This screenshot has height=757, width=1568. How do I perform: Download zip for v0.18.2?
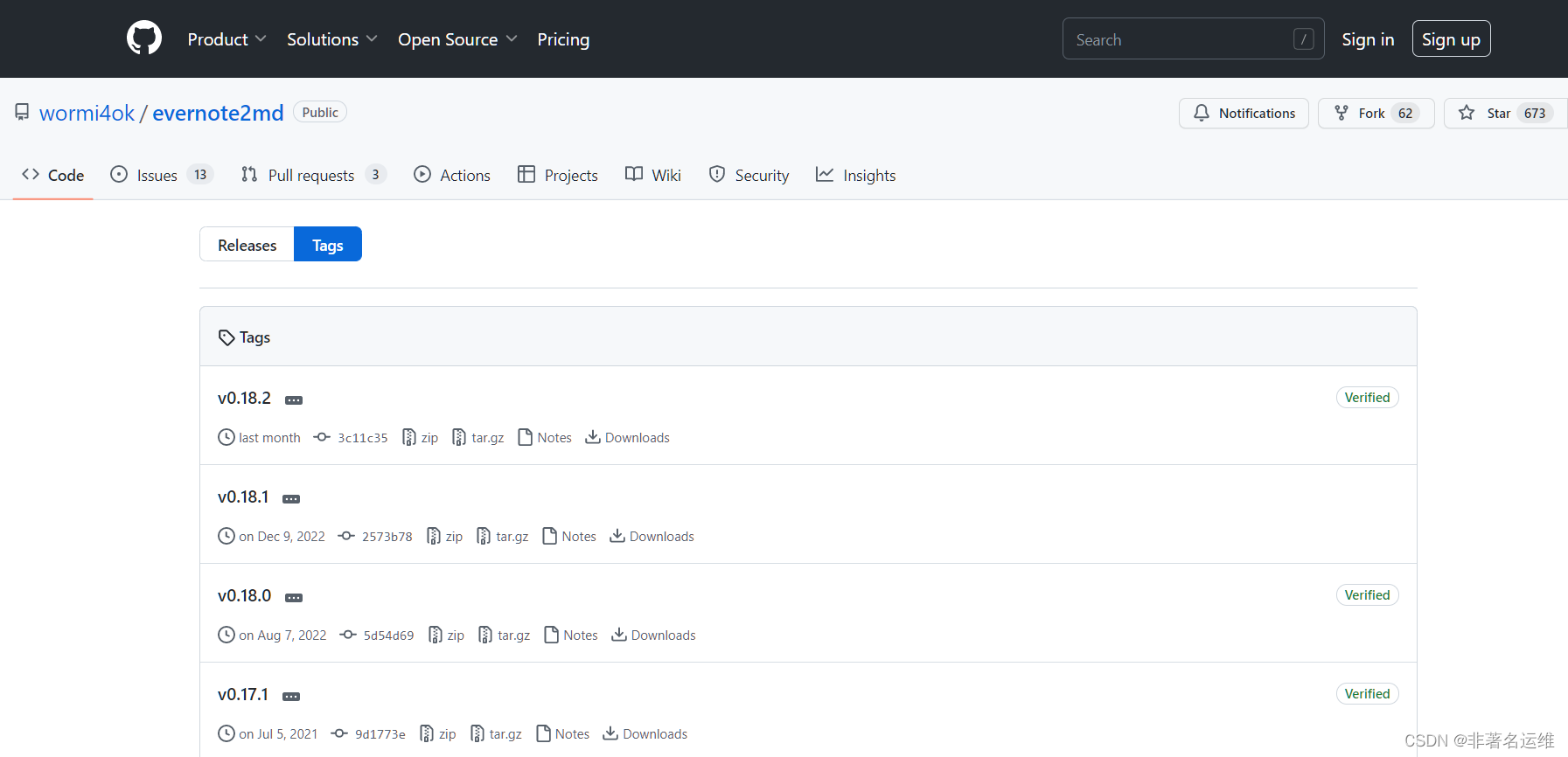[421, 438]
